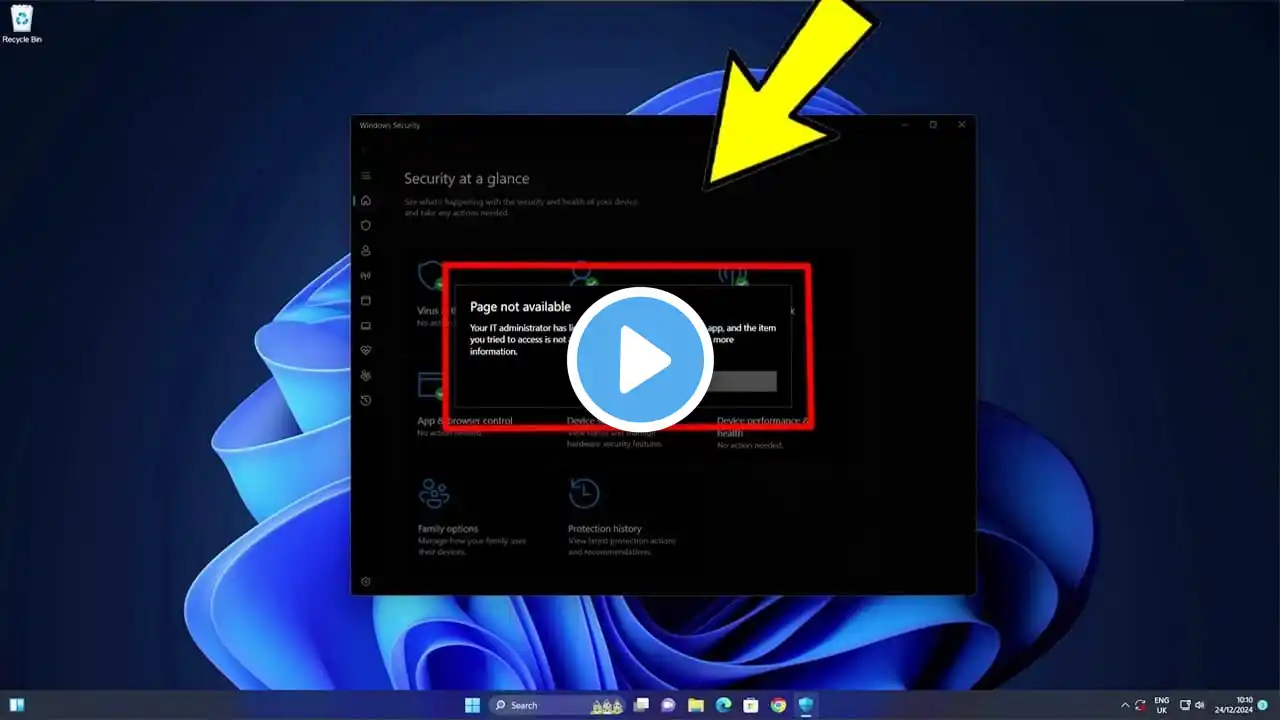The image size is (1280, 720).
Task: Open Virus & threat protection shield in the sidebar
Action: tap(366, 225)
